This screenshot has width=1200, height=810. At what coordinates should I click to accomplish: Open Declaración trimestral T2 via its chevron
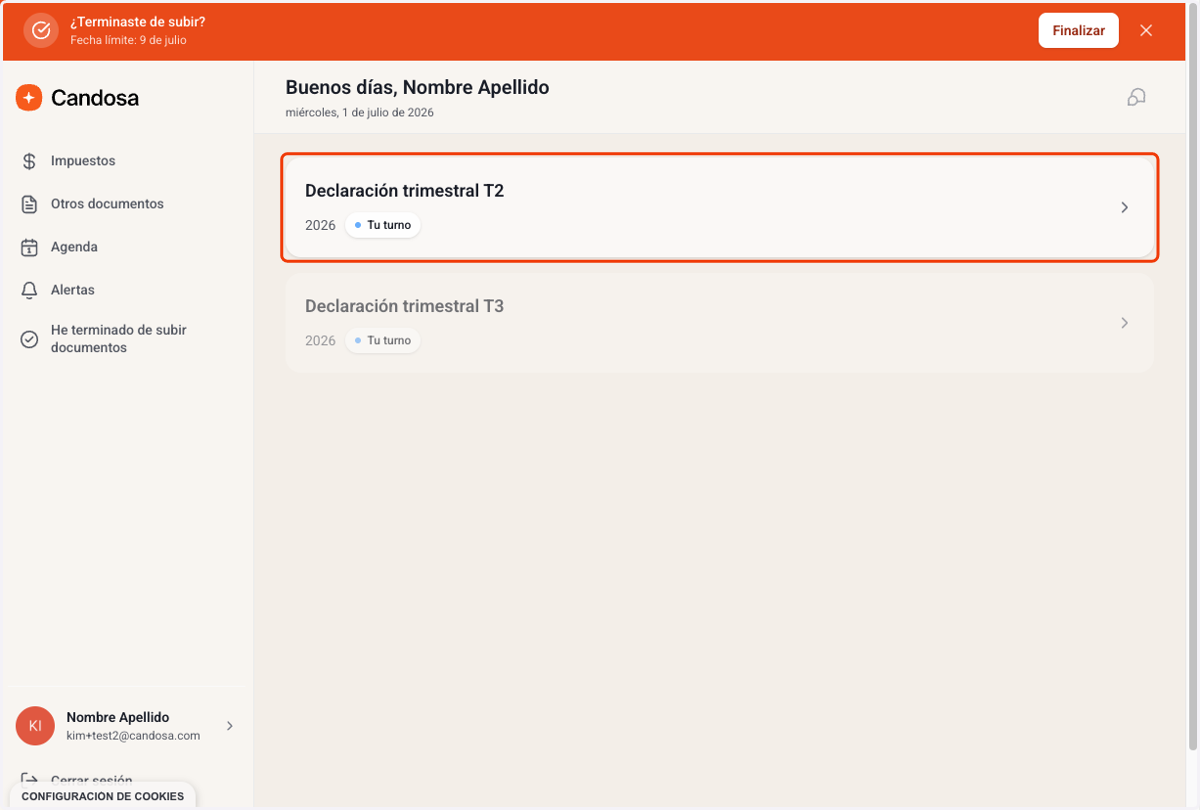point(1124,208)
